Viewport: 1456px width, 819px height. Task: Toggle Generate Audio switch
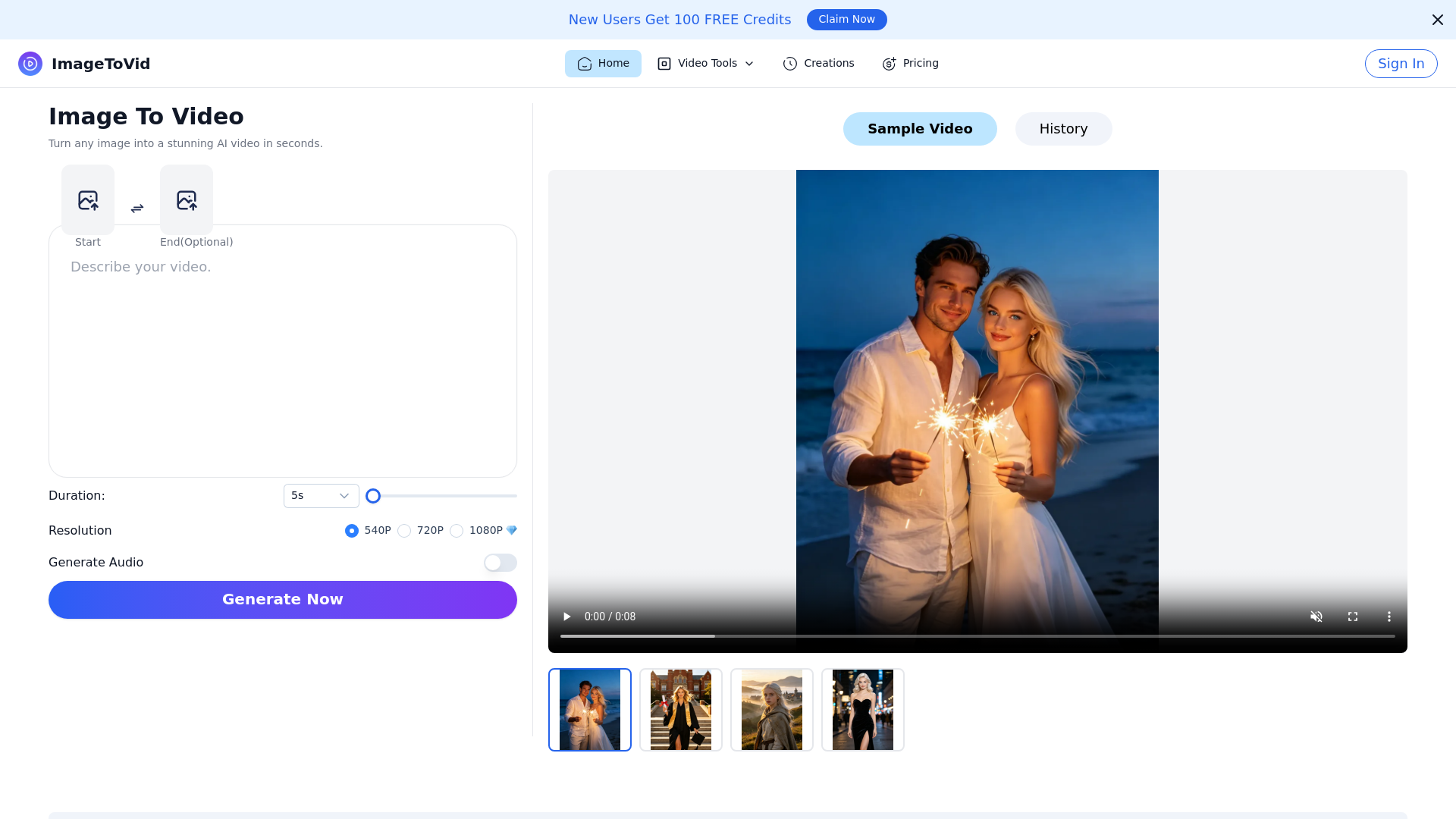(x=500, y=563)
